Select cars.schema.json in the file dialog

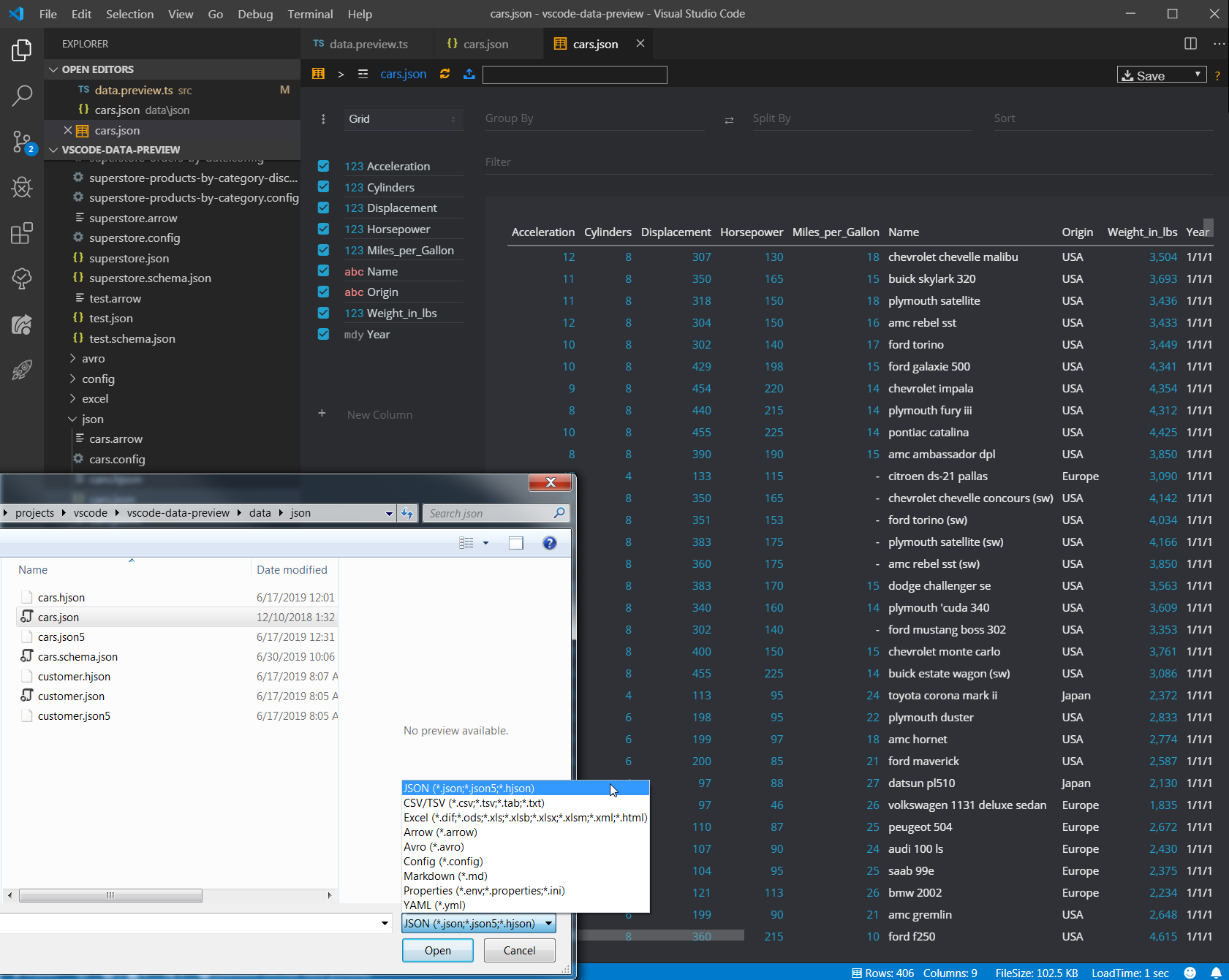[77, 657]
